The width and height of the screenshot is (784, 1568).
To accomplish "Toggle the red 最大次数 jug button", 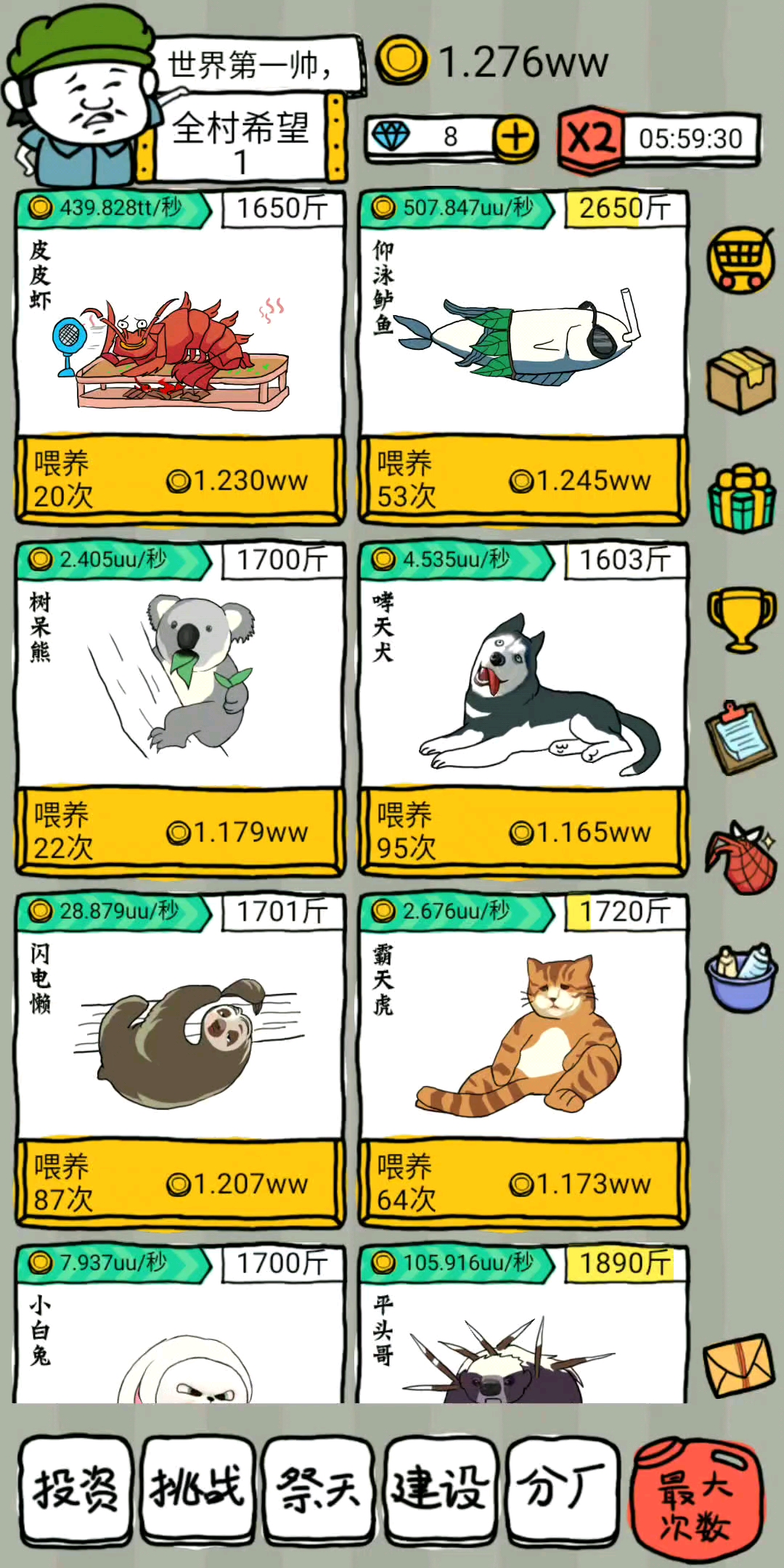I will (x=695, y=1500).
